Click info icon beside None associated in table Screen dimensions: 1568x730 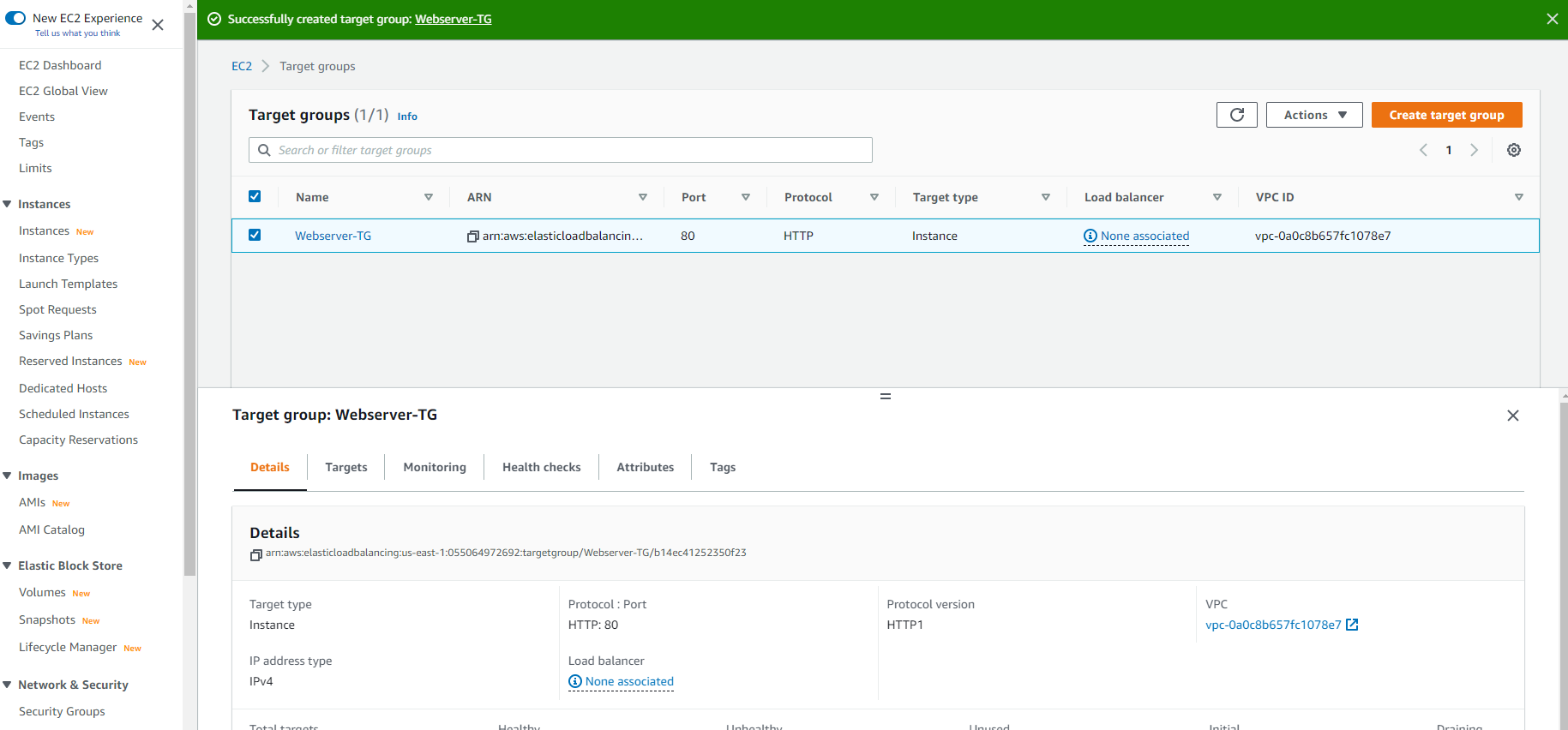1090,236
